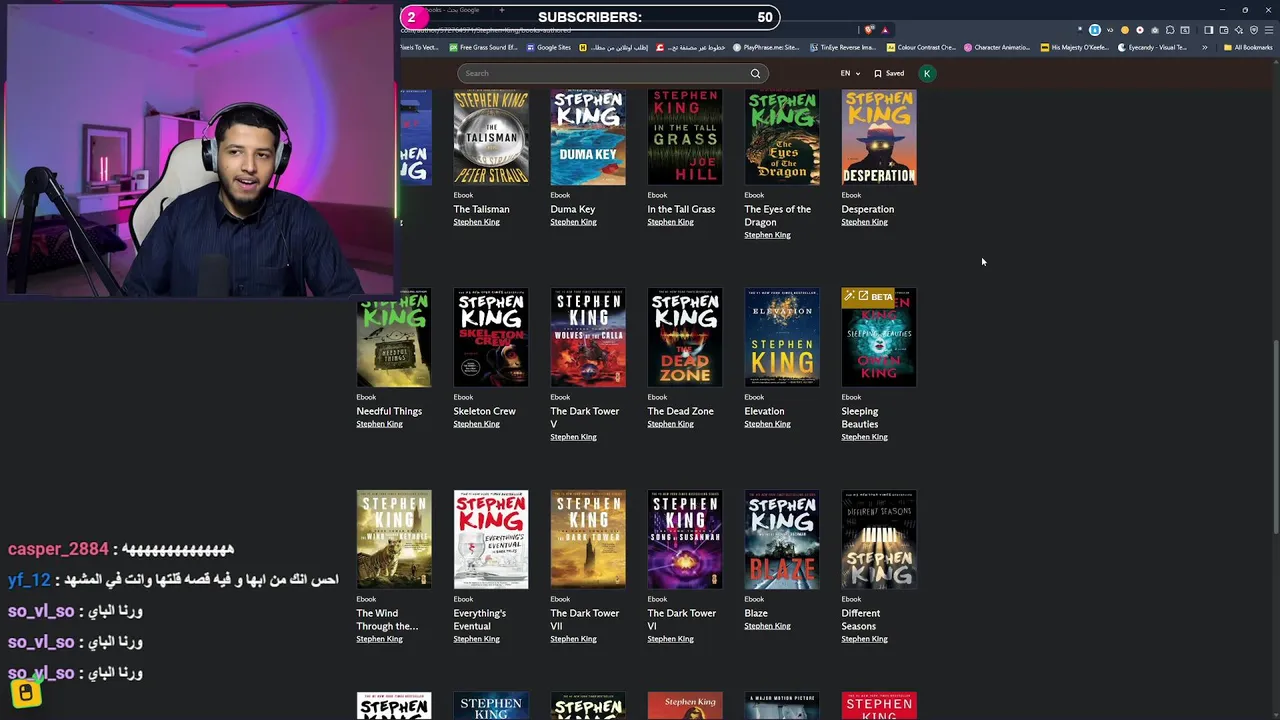This screenshot has height=720, width=1280.
Task: Open the Elevation book cover
Action: click(x=782, y=338)
